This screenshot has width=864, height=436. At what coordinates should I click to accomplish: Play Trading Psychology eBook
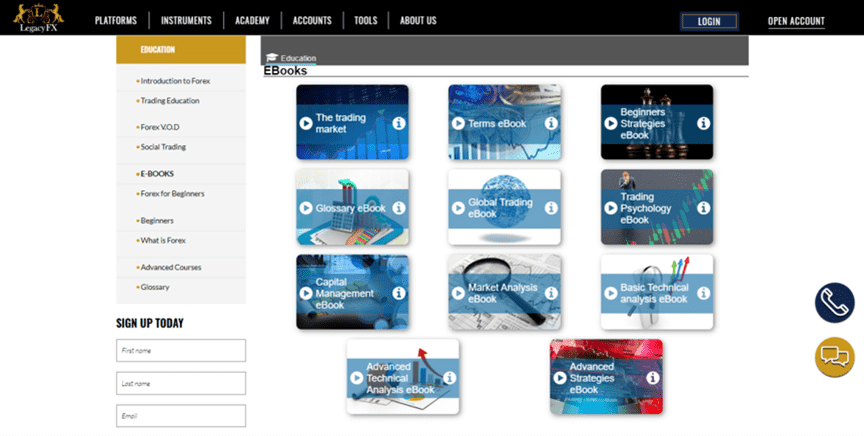pos(611,208)
